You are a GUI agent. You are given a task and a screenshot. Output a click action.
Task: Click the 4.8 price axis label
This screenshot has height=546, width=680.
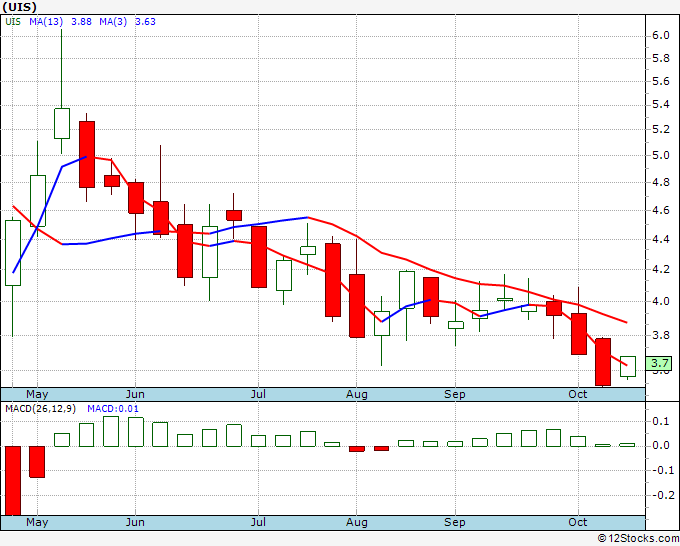(660, 183)
